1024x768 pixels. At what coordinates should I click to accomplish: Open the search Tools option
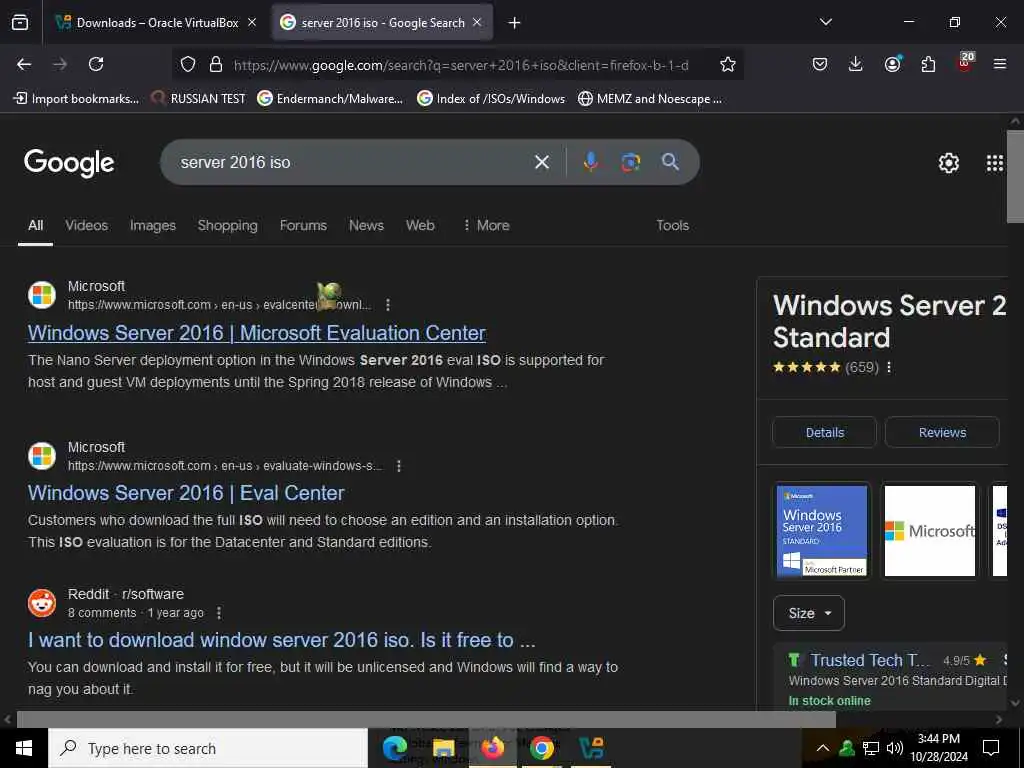point(673,225)
